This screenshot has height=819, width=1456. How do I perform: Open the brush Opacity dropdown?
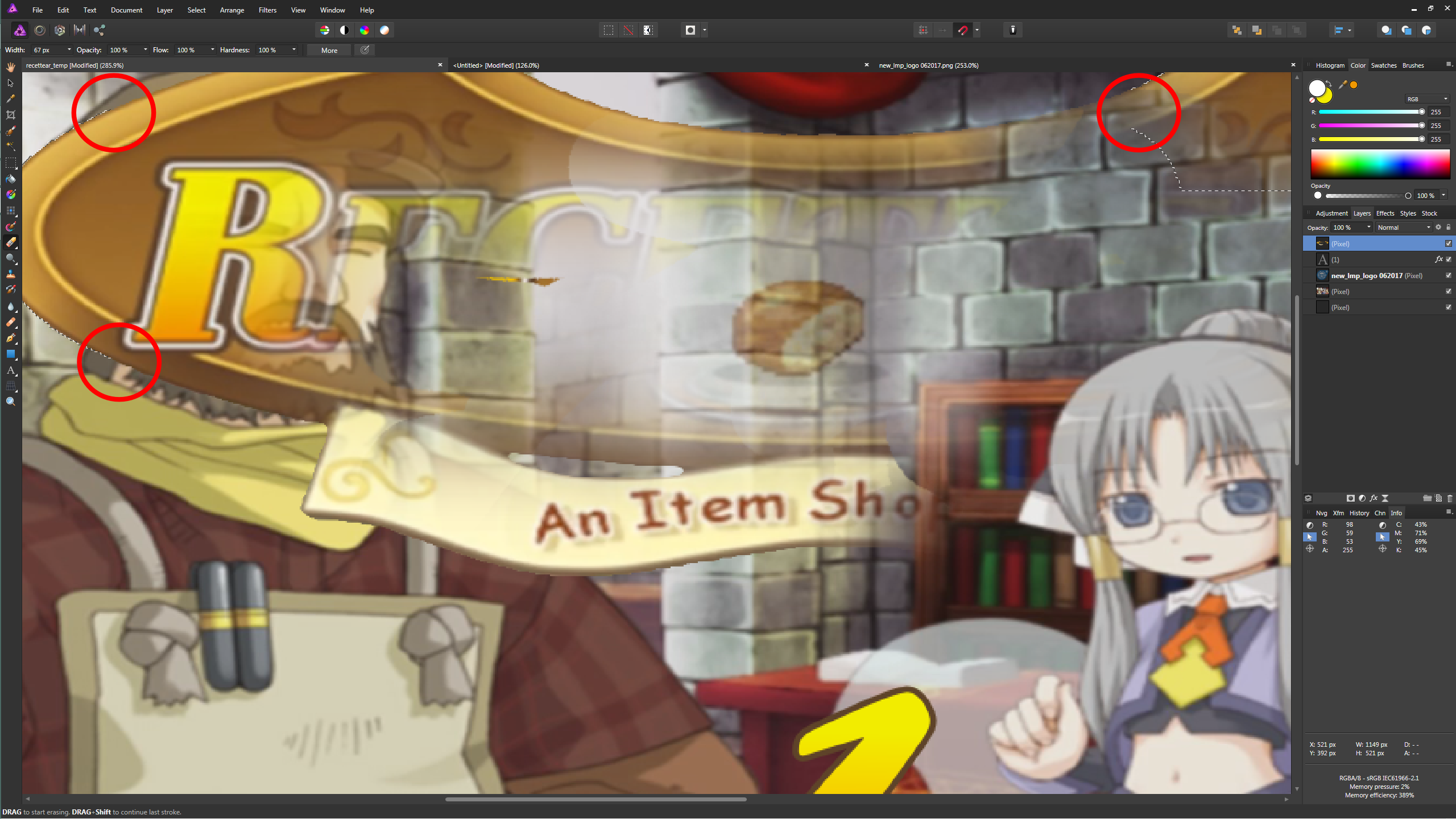click(146, 50)
